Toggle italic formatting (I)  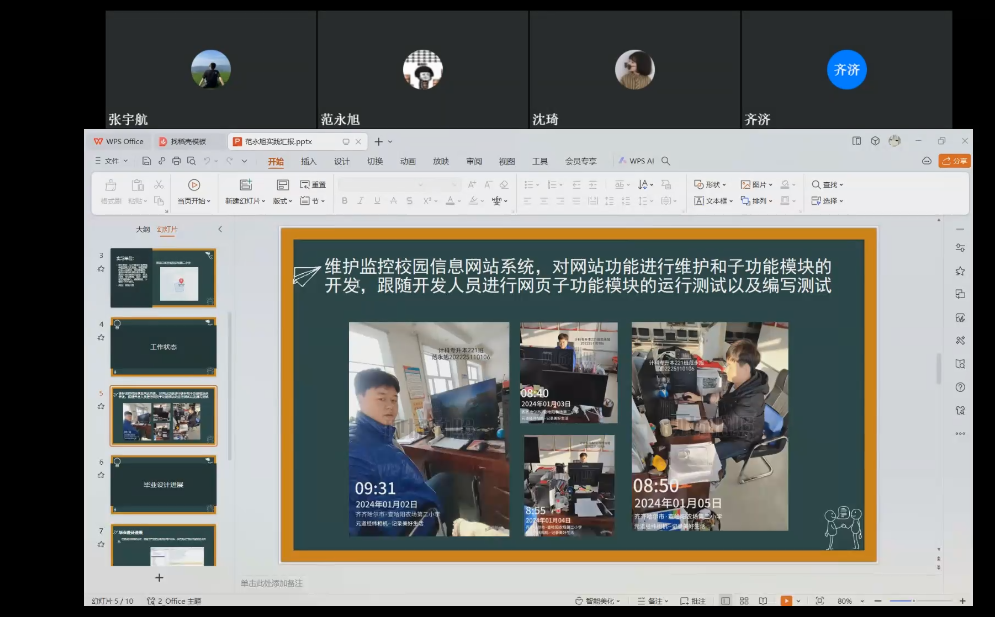tap(361, 201)
